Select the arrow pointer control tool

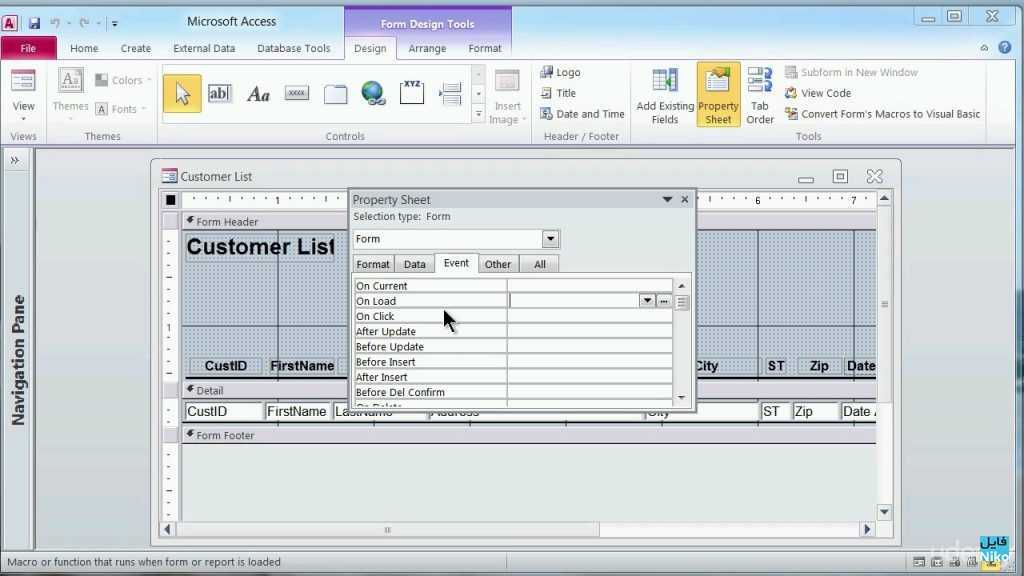point(182,94)
